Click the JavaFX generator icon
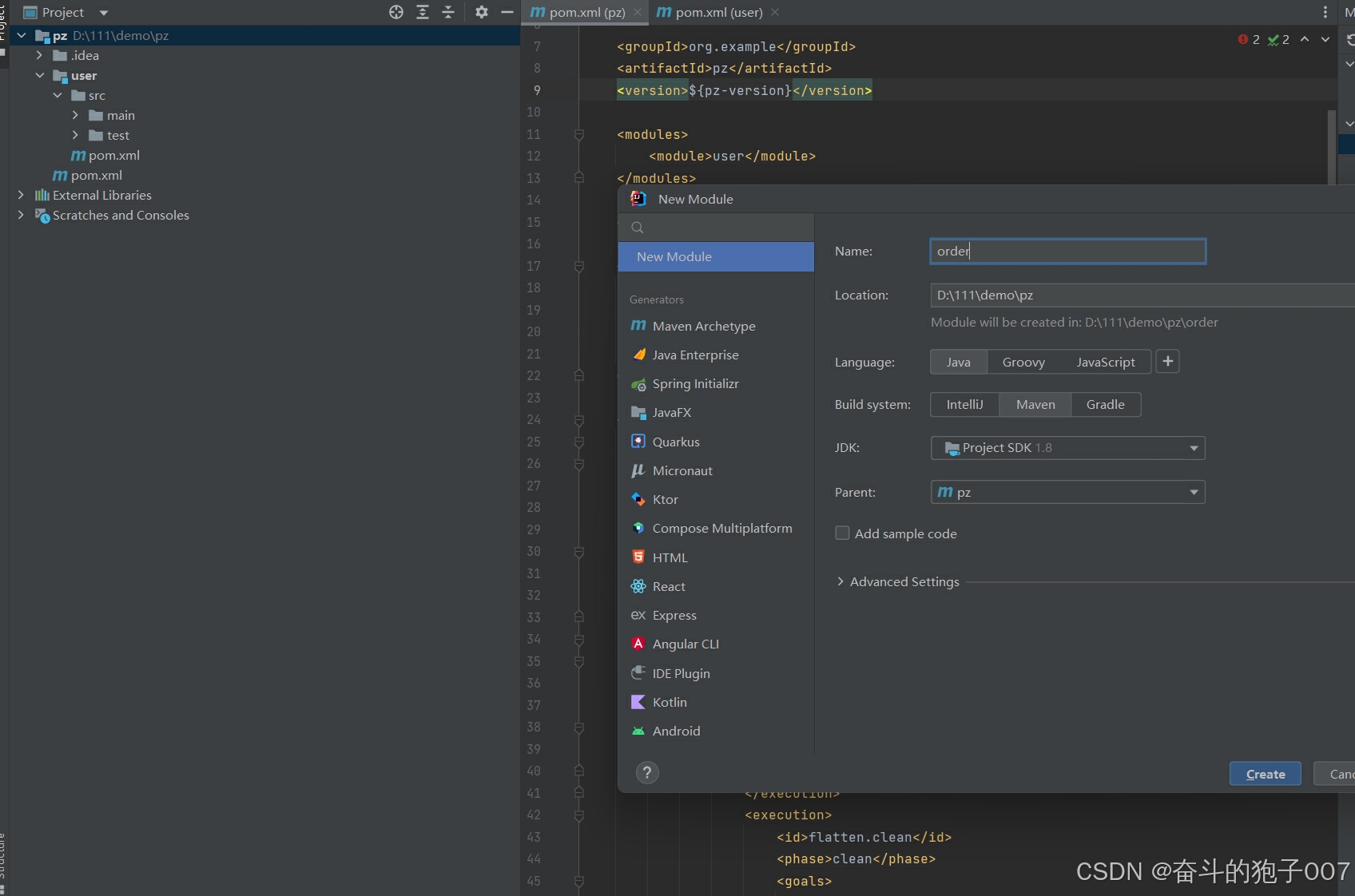 (x=638, y=413)
